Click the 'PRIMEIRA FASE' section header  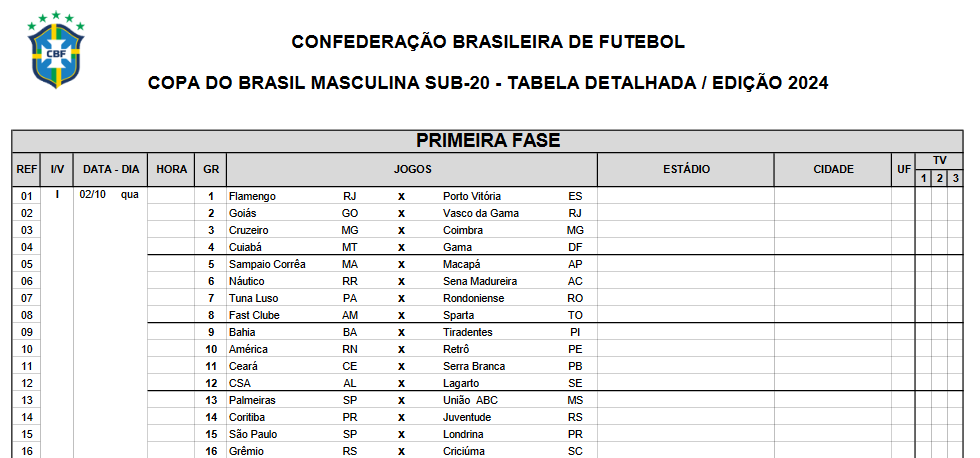click(x=488, y=141)
